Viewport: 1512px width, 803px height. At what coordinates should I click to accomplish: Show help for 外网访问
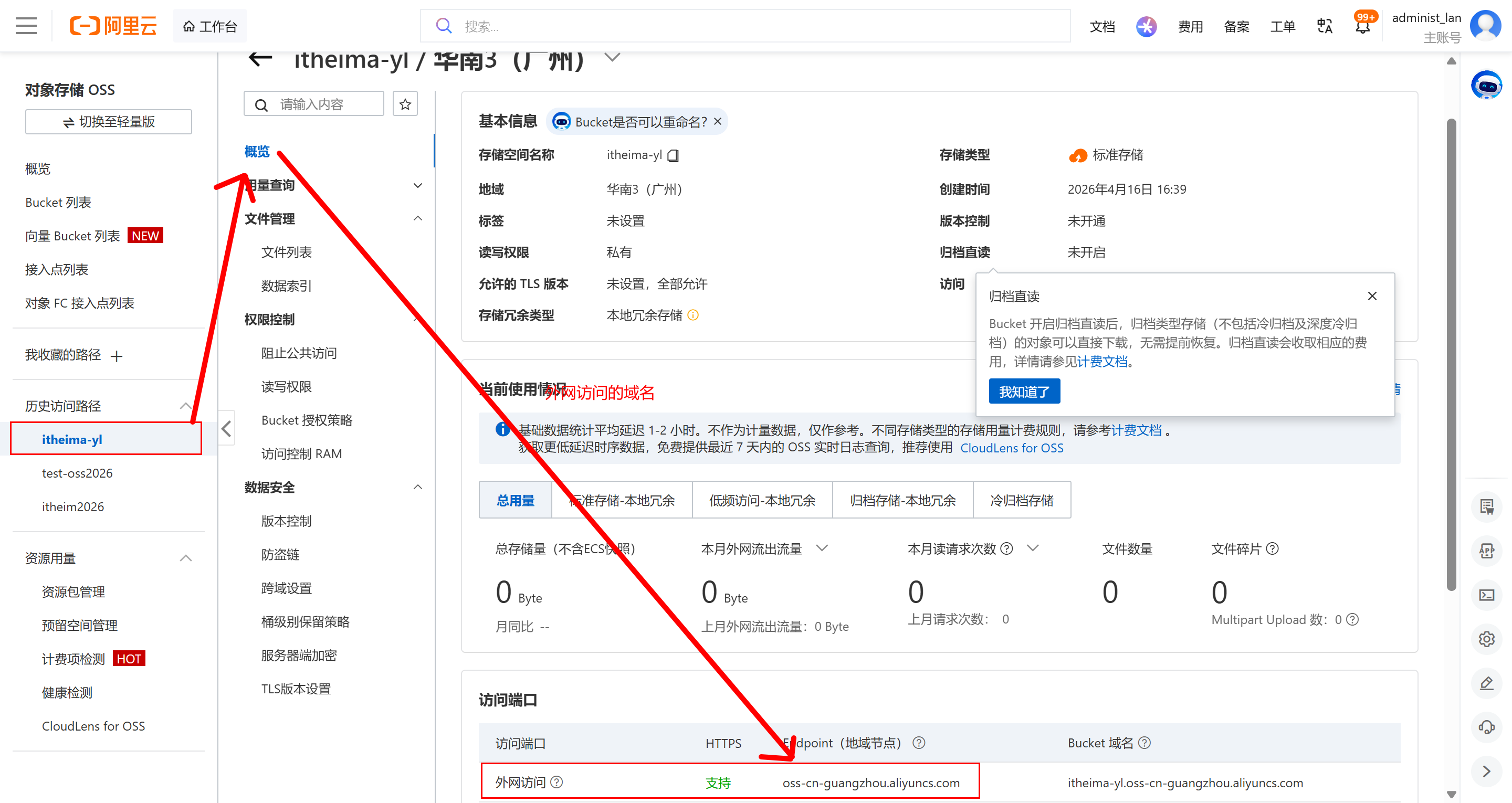click(x=556, y=783)
